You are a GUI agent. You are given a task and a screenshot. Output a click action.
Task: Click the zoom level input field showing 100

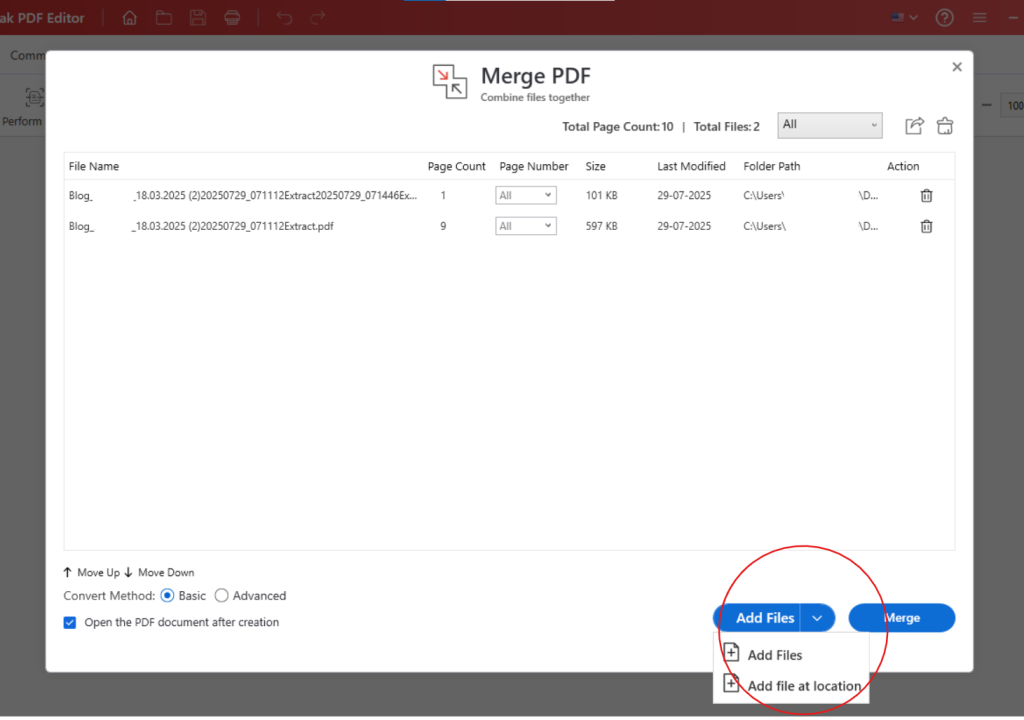(1014, 104)
